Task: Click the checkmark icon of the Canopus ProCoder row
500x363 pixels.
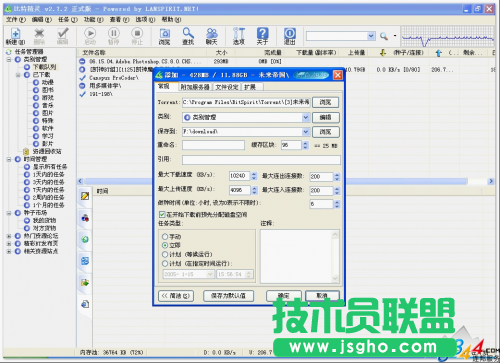Action: pyautogui.click(x=82, y=78)
